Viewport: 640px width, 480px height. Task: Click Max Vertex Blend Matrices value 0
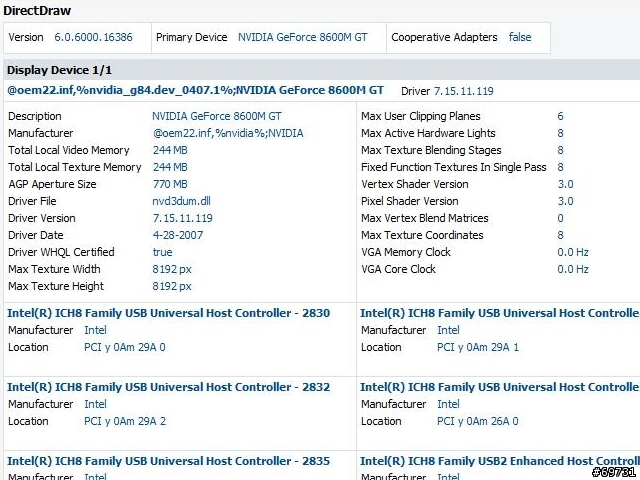(560, 218)
